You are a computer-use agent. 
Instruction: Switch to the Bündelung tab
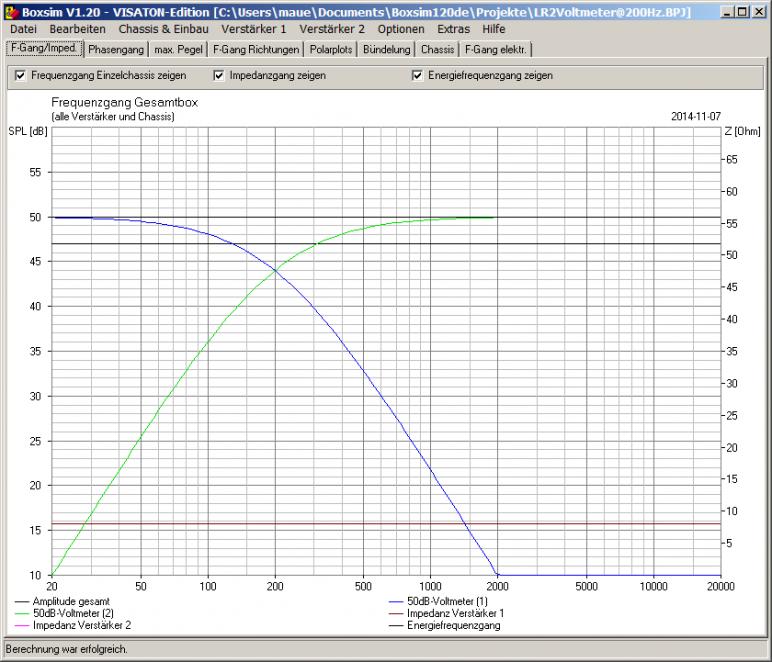pyautogui.click(x=387, y=49)
